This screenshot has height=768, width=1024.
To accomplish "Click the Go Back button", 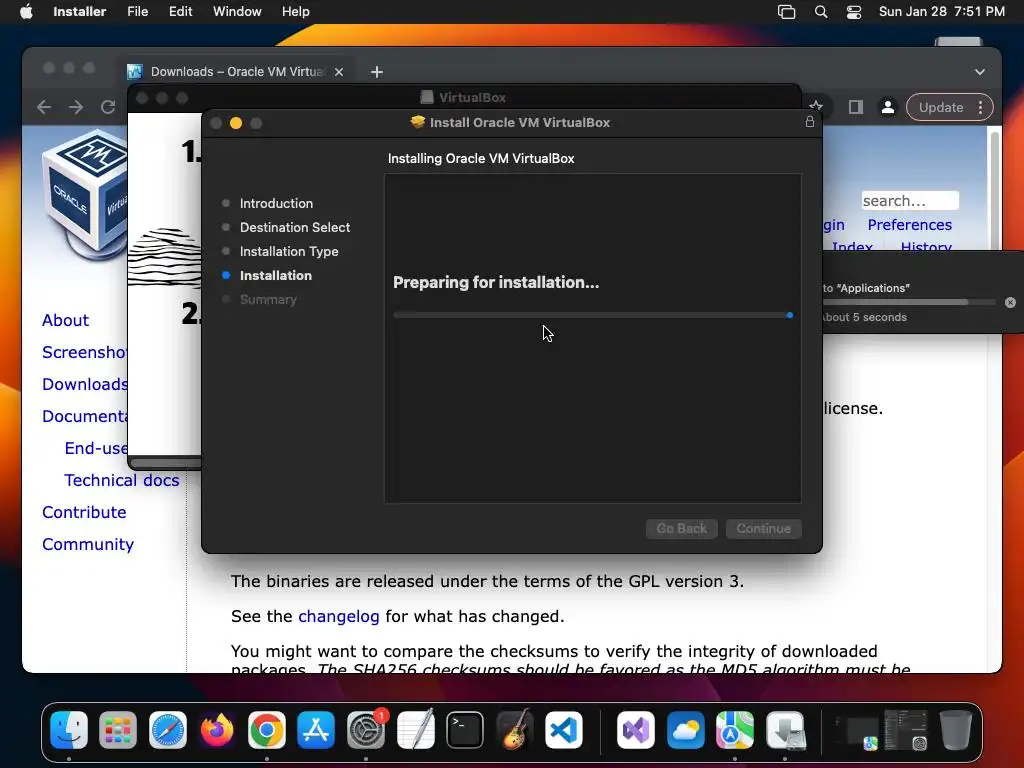I will click(x=682, y=528).
